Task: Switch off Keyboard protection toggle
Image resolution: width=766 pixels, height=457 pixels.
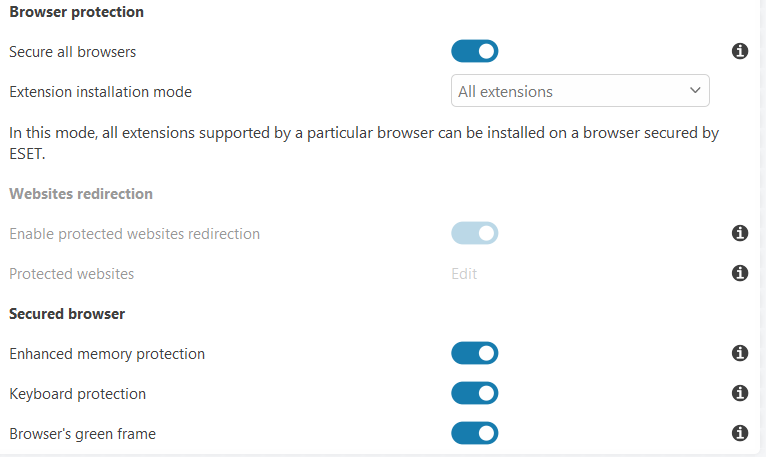Action: (474, 393)
